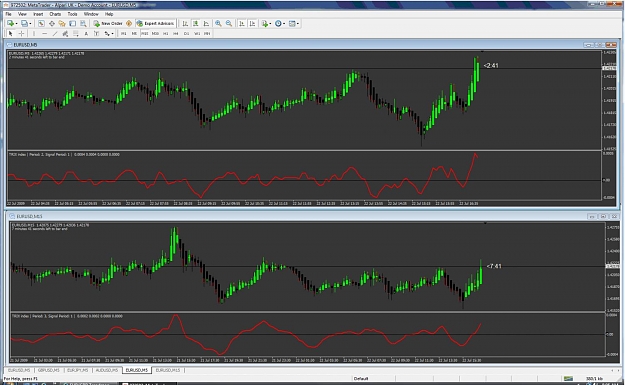Image resolution: width=625 pixels, height=385 pixels.
Task: Open the File menu
Action: tap(8, 14)
